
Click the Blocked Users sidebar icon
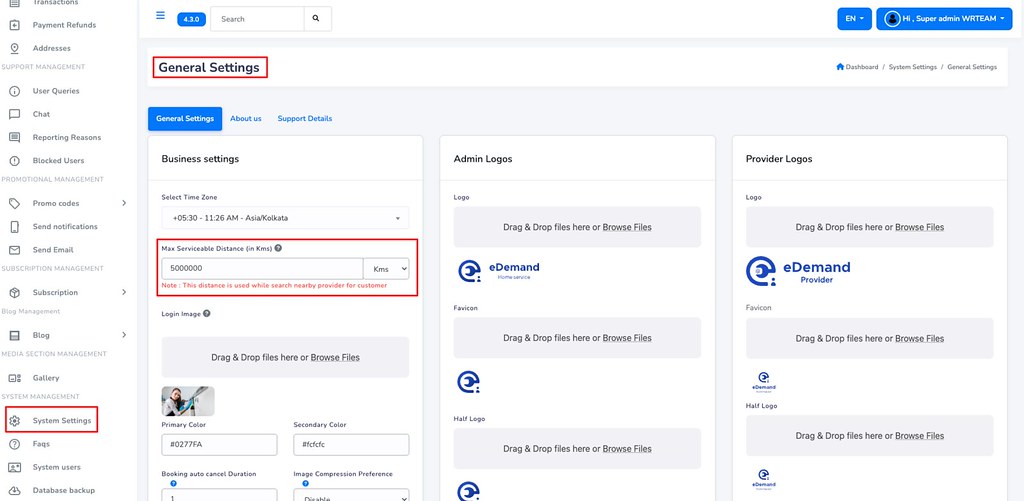pos(14,160)
